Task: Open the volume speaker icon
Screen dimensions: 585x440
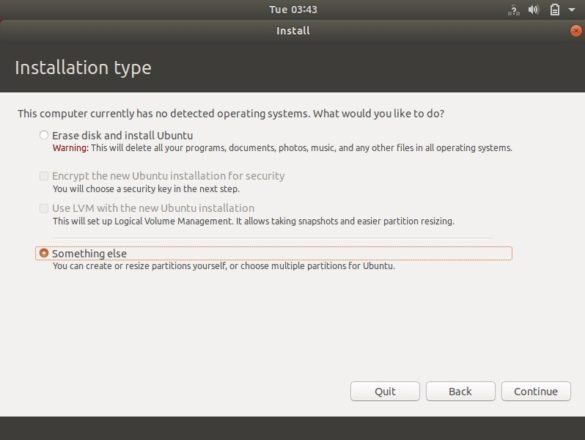Action: (x=534, y=10)
